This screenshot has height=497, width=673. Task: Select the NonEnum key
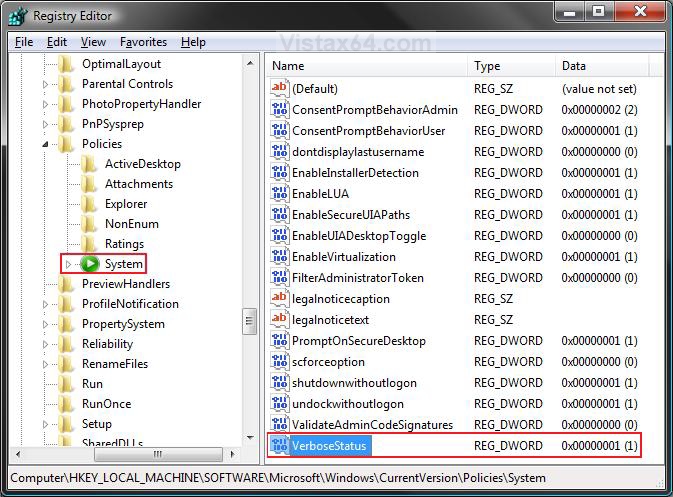[132, 224]
